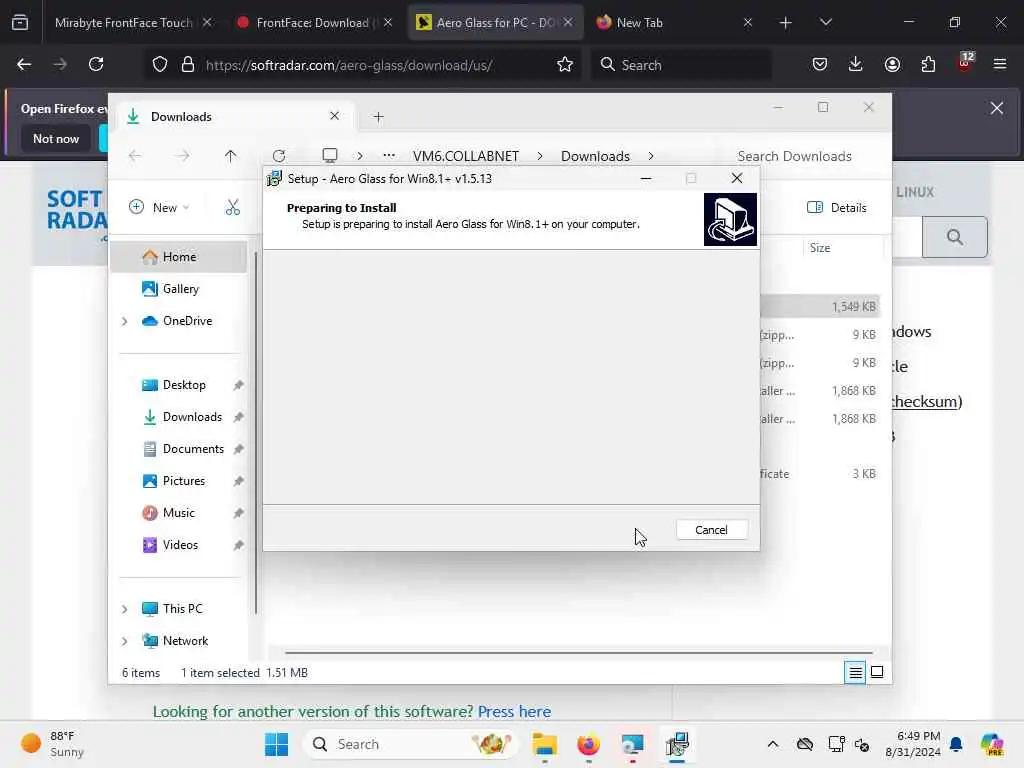The height and width of the screenshot is (768, 1024).
Task: Open Save to Pocket icon
Action: [x=820, y=64]
